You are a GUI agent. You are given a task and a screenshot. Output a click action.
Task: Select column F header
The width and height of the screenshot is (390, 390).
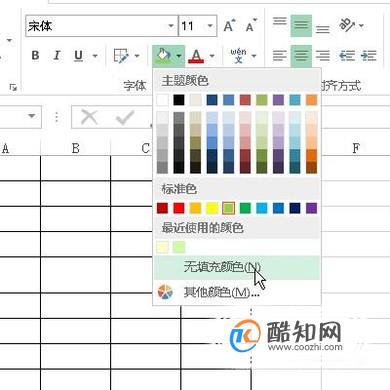[356, 148]
